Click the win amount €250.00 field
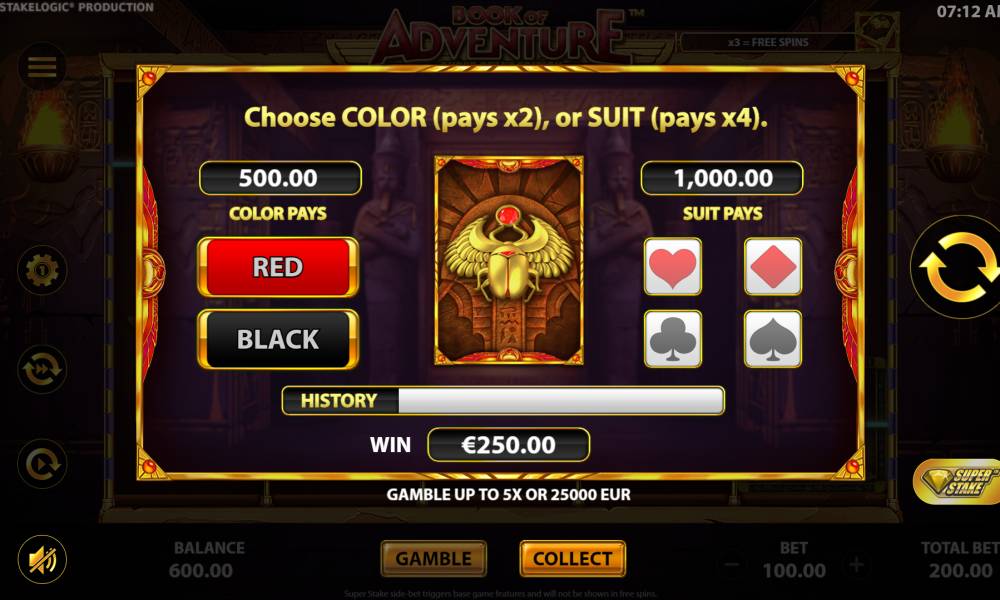 point(508,444)
